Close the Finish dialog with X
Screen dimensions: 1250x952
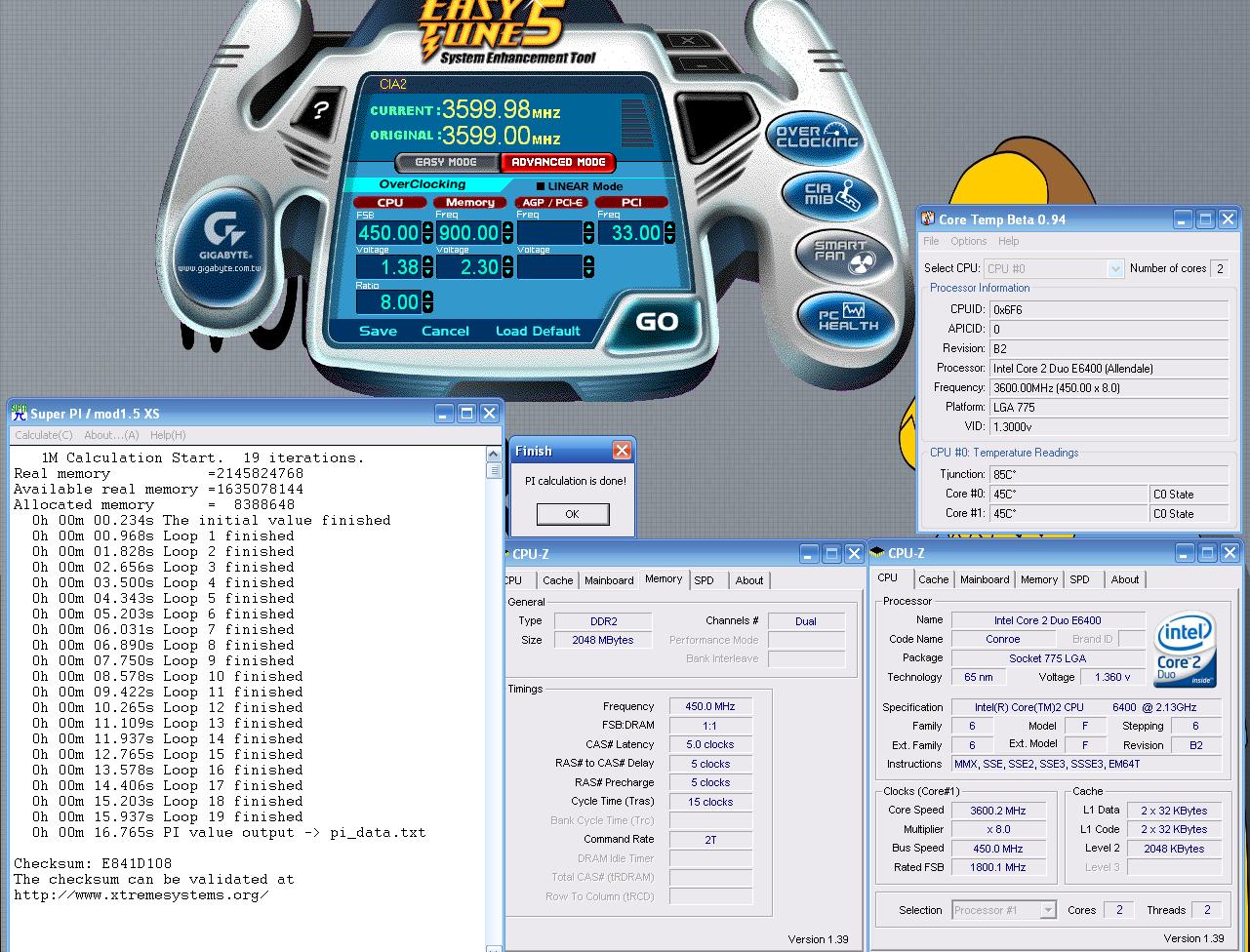pos(622,451)
